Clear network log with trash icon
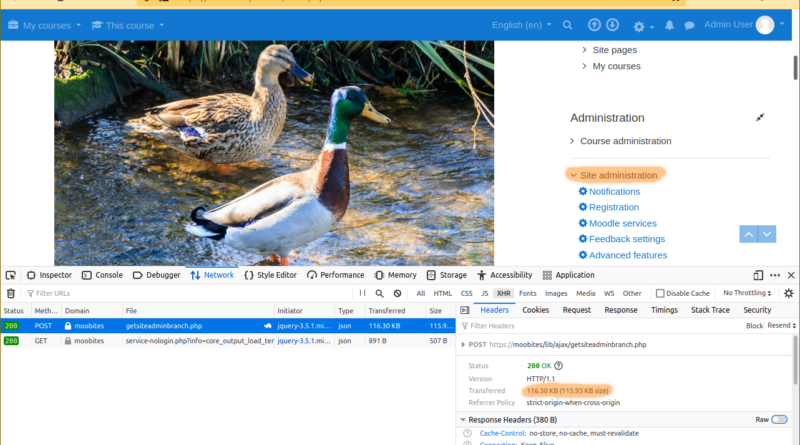800x445 pixels. tap(11, 293)
